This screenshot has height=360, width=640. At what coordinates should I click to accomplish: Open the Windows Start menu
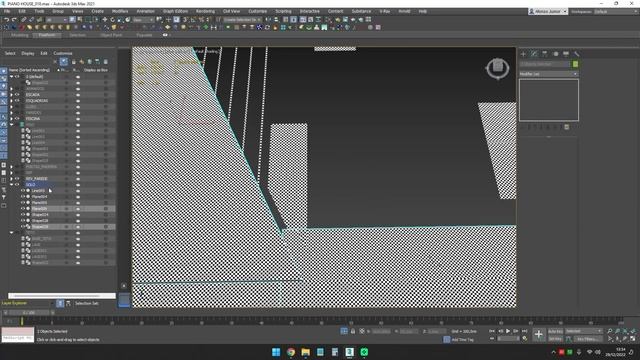(x=276, y=352)
